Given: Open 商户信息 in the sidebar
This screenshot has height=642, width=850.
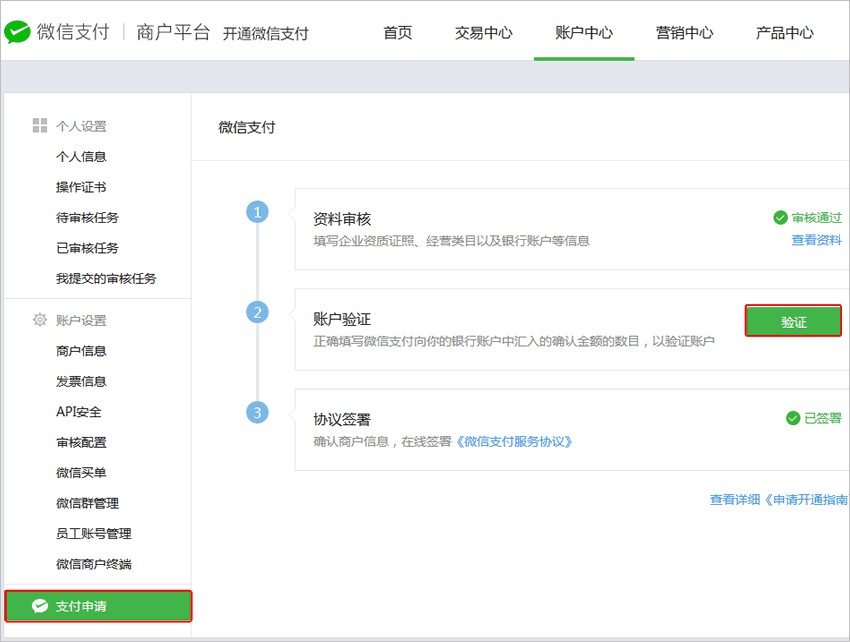Looking at the screenshot, I should (x=81, y=351).
